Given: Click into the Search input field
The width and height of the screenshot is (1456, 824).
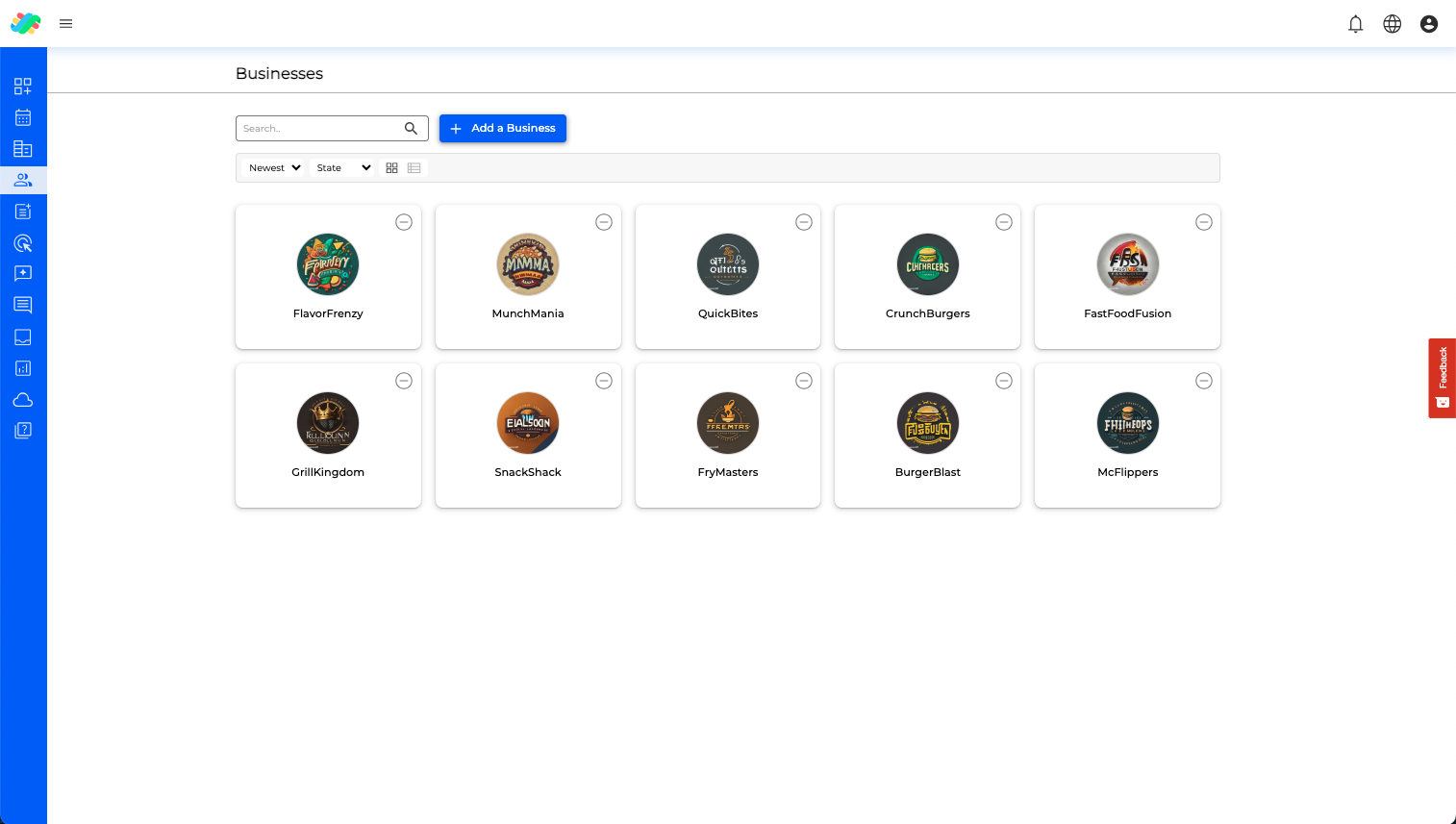Looking at the screenshot, I should click(x=319, y=128).
